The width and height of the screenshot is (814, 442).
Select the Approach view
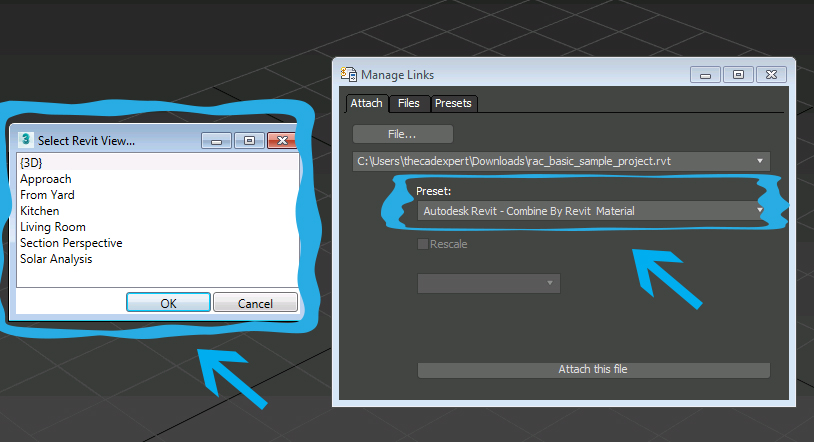[x=158, y=179]
